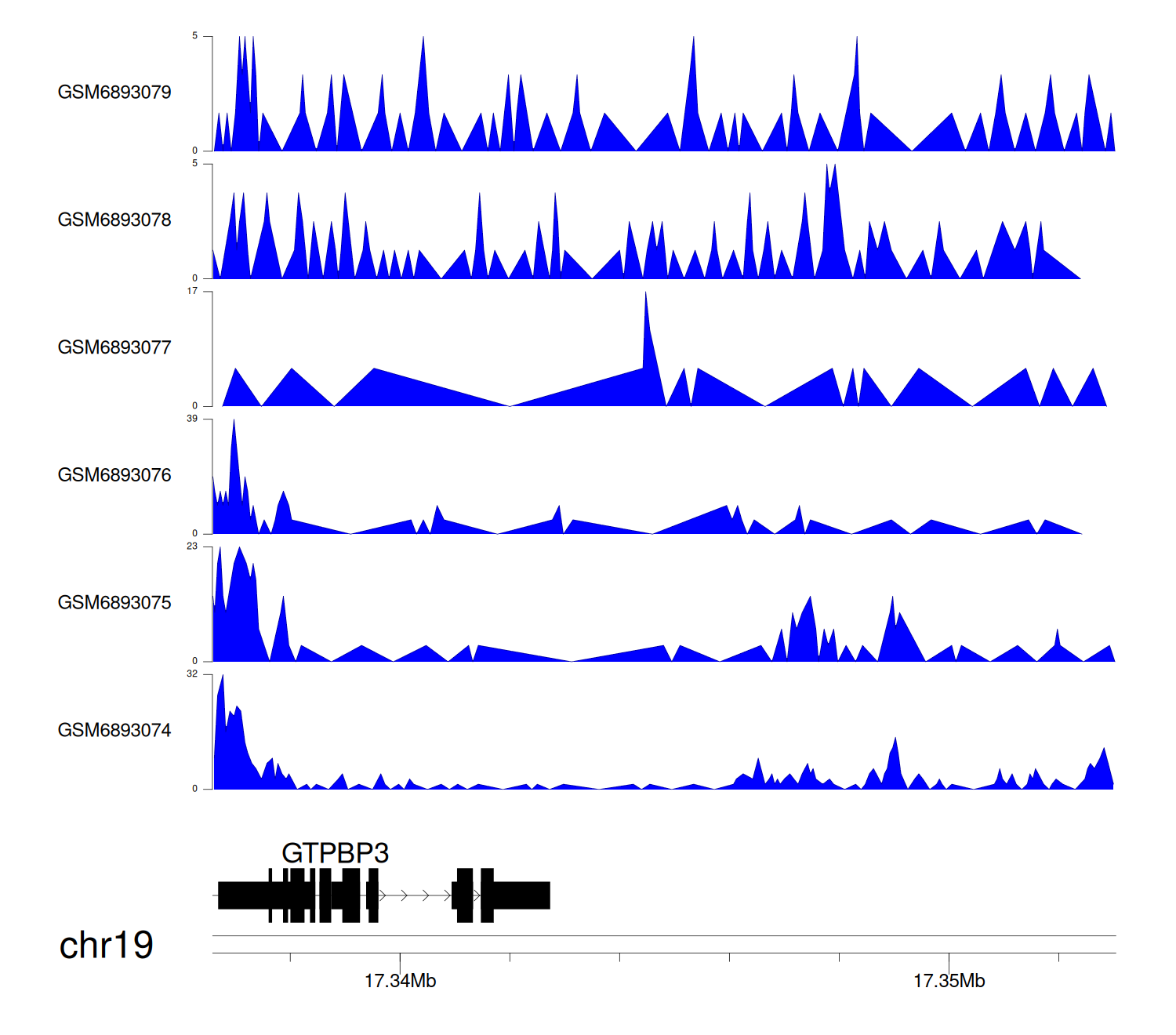Click the y-axis maximum value 23
1176x1035 pixels.
[x=192, y=547]
